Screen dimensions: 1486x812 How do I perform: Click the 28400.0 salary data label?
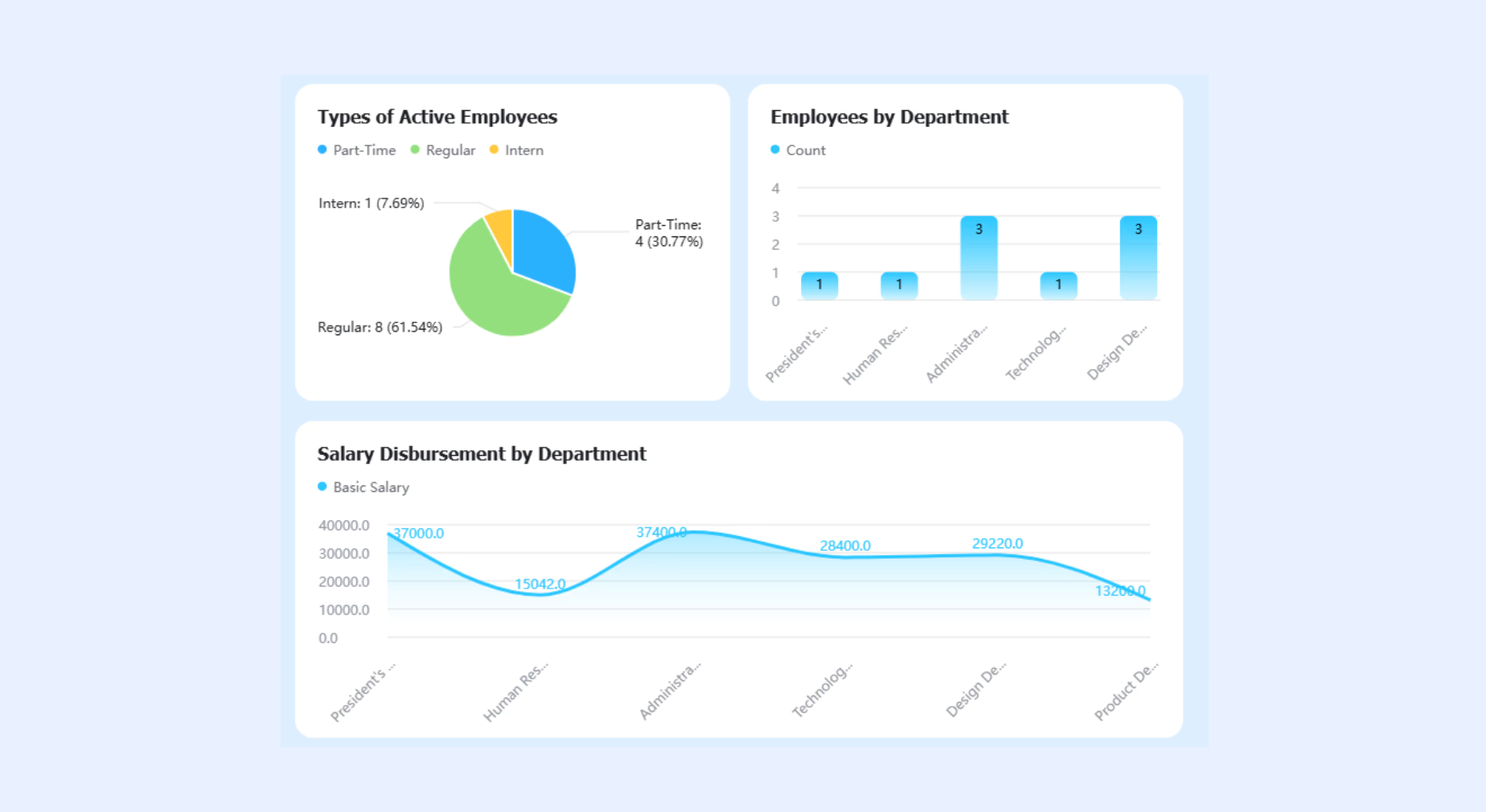[845, 546]
